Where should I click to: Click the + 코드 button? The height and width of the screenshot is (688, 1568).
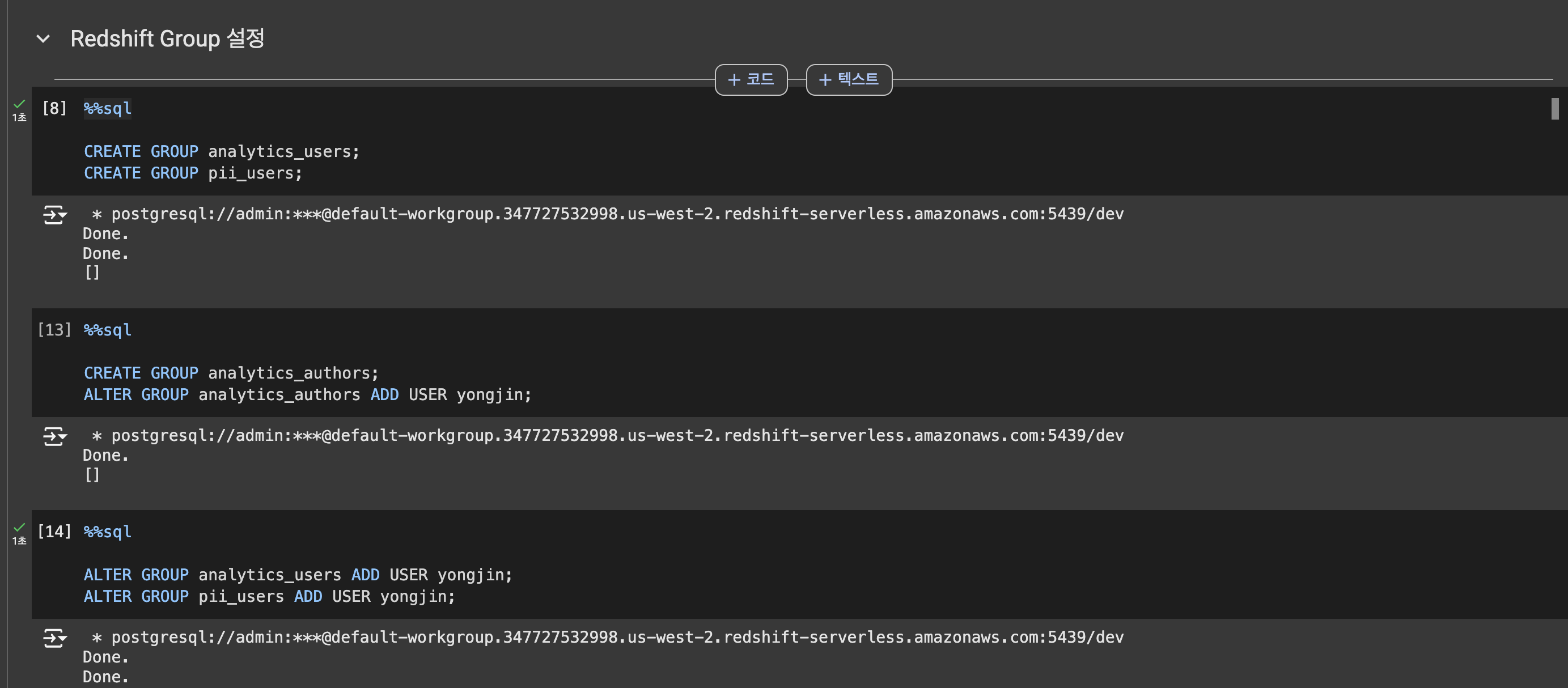pos(751,80)
